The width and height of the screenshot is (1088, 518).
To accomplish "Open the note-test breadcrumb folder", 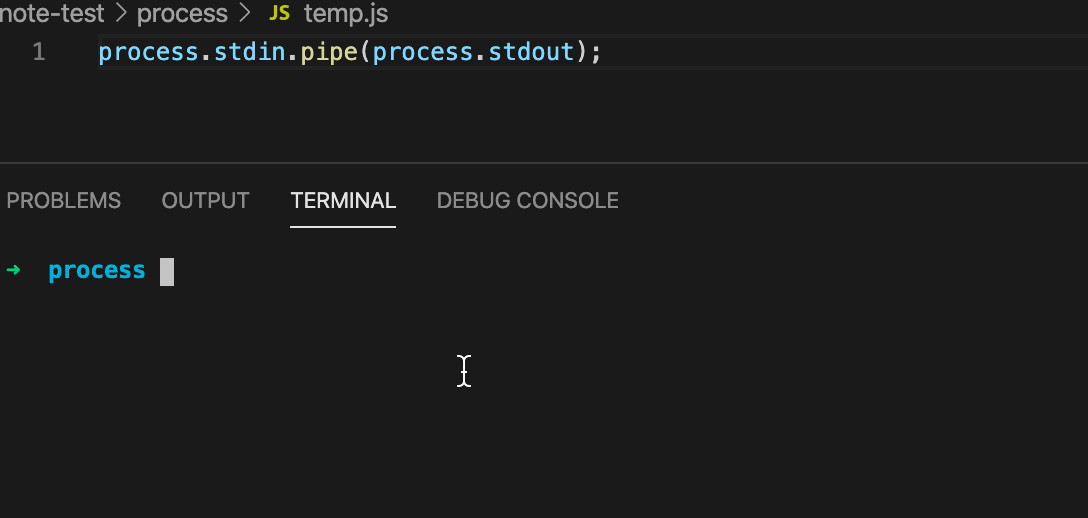I will point(51,13).
